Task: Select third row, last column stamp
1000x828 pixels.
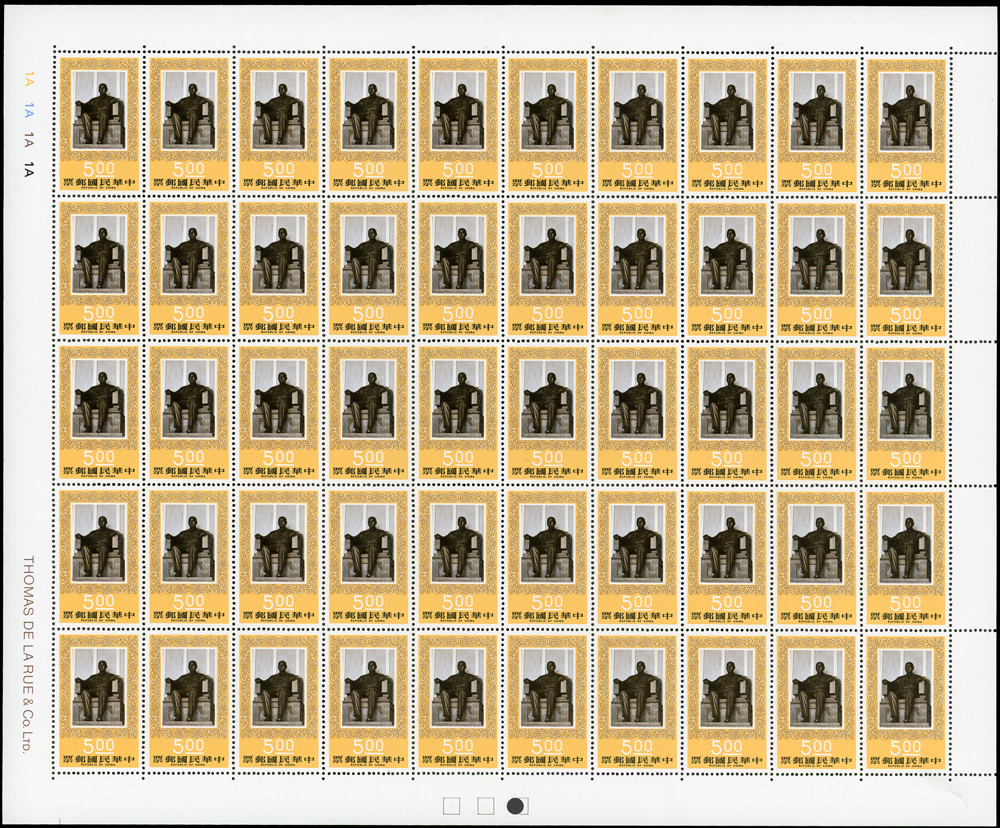Action: [x=906, y=412]
